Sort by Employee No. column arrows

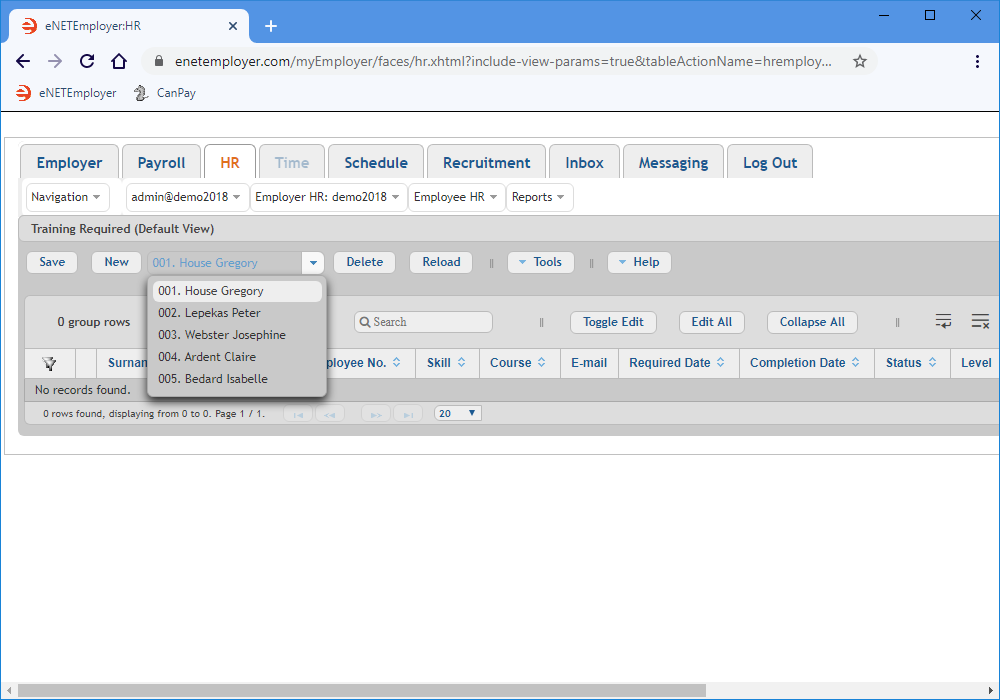click(397, 362)
